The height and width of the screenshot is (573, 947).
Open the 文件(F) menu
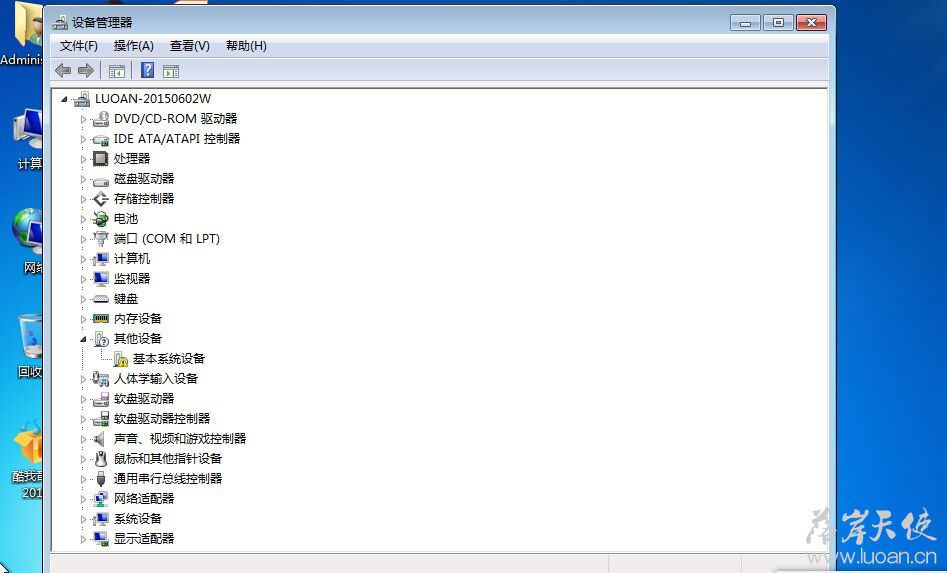point(79,46)
